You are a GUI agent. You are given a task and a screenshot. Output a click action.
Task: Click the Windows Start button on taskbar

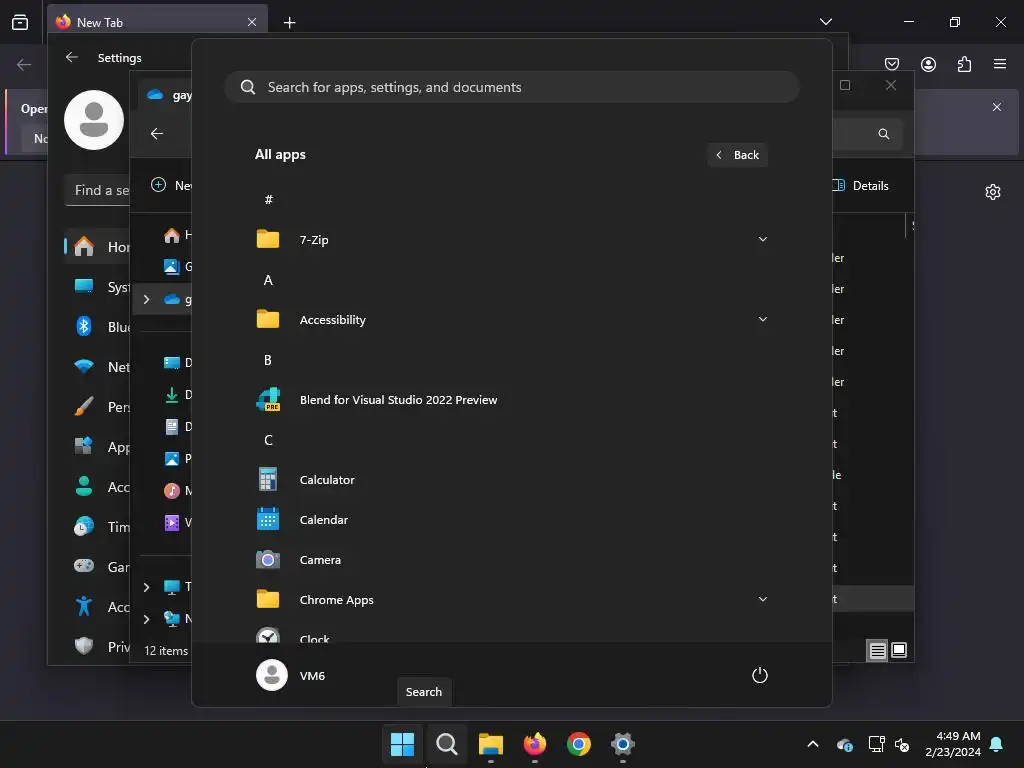pos(402,744)
